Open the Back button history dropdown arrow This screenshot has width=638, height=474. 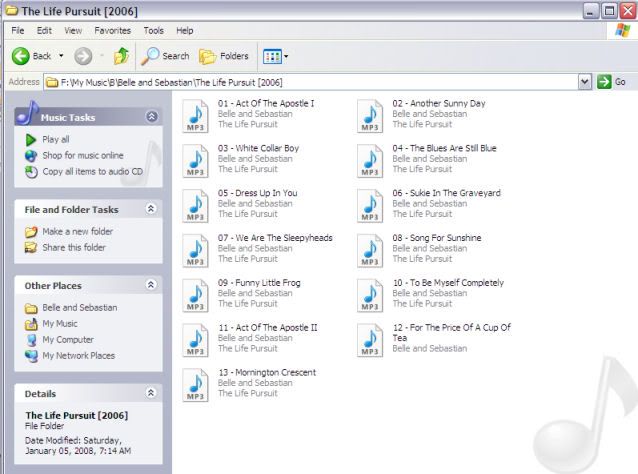(x=61, y=56)
